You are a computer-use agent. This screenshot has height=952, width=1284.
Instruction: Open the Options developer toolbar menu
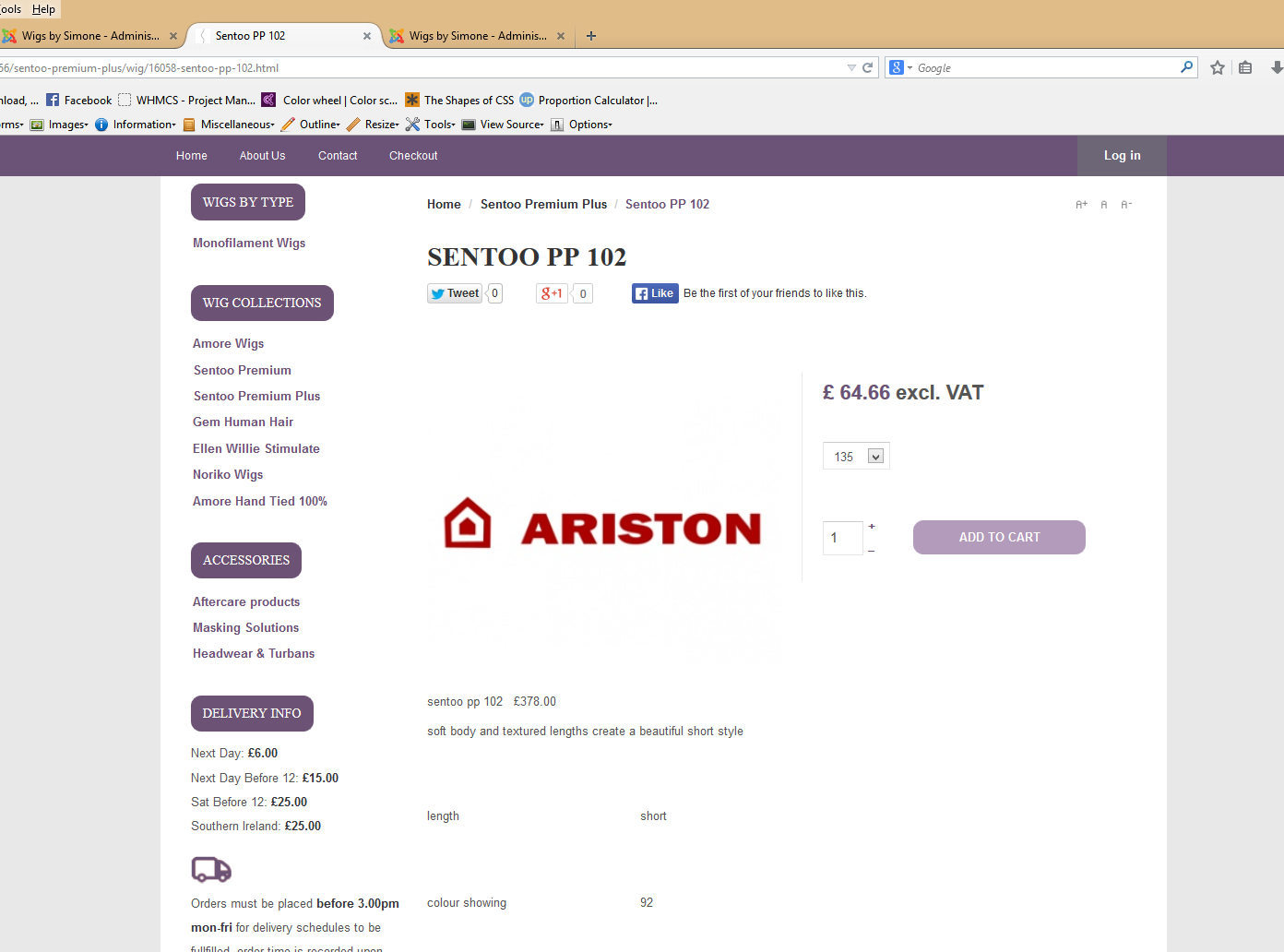[x=581, y=125]
